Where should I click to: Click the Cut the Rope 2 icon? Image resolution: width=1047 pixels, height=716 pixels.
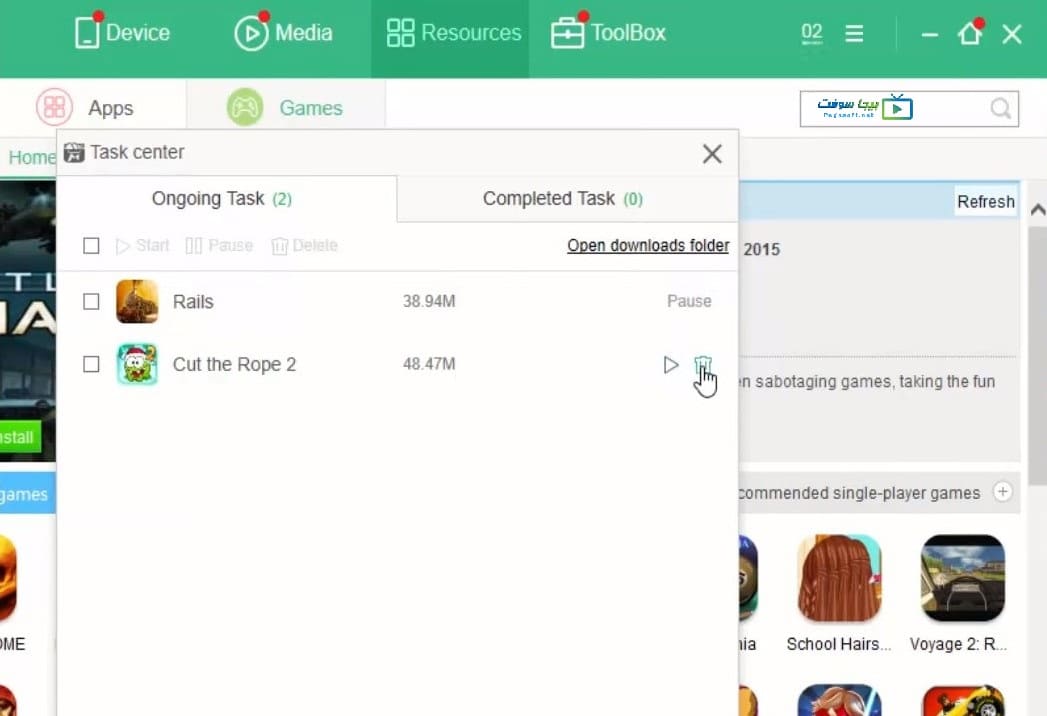tap(137, 364)
